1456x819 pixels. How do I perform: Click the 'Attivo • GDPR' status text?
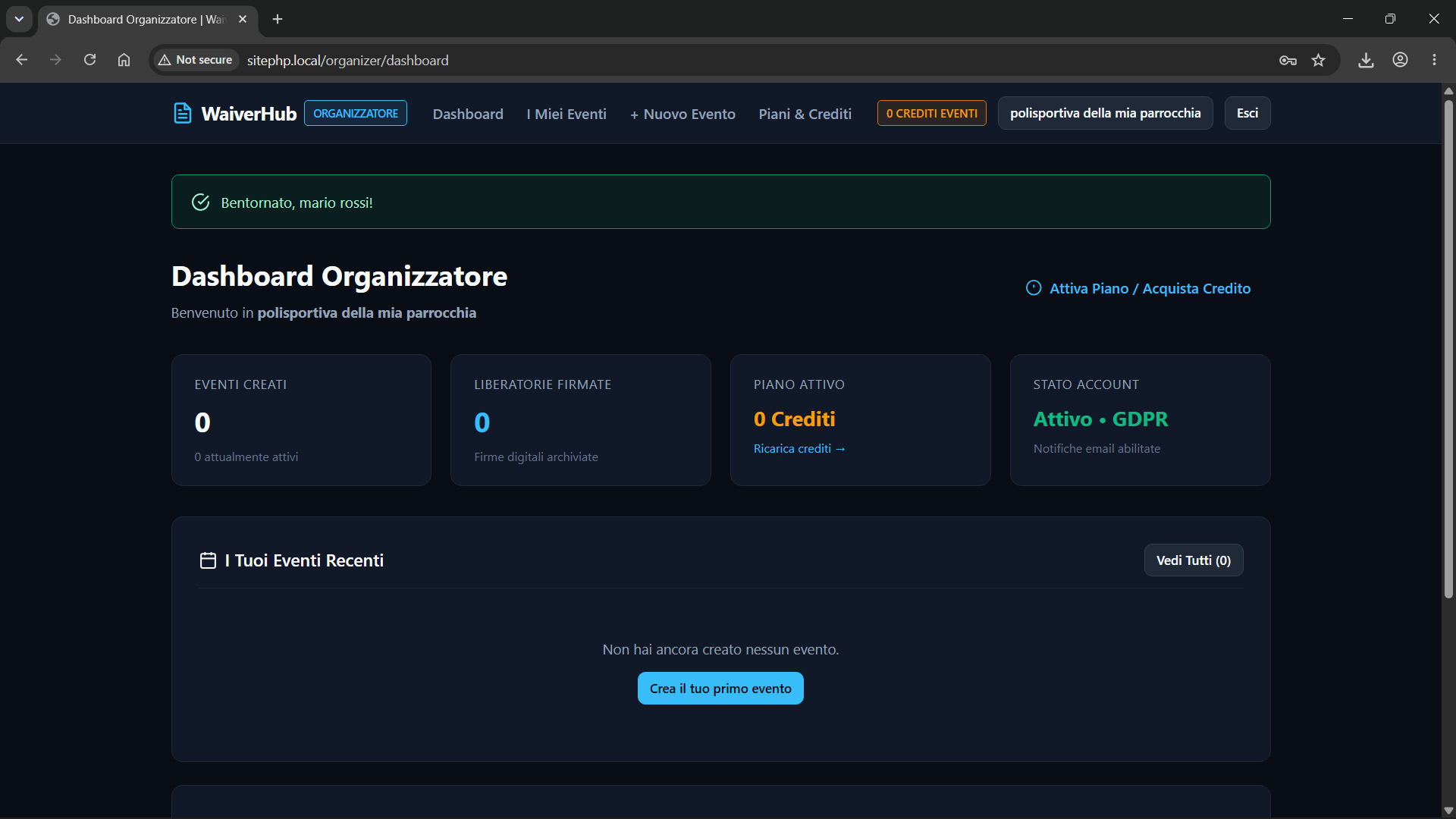coord(1100,419)
